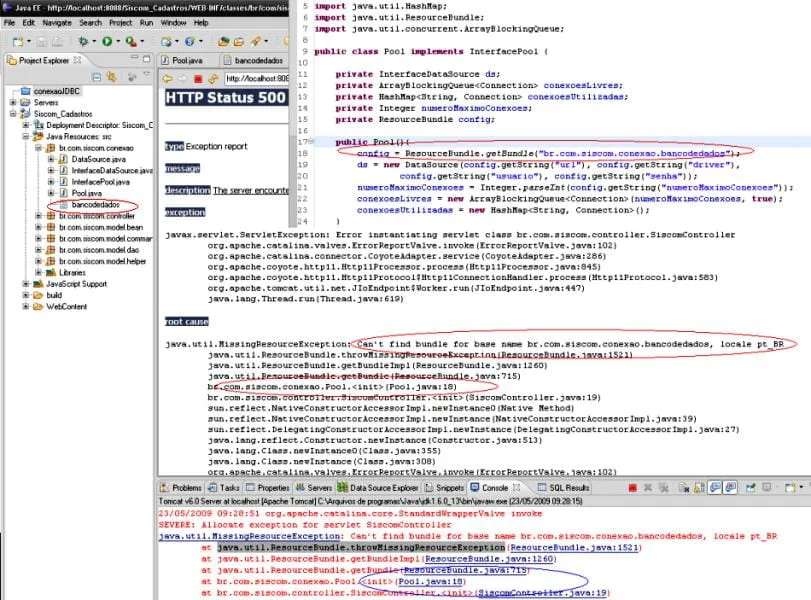Screen dimensions: 811x600
Task: Click the green Run button in toolbar
Action: click(x=107, y=41)
